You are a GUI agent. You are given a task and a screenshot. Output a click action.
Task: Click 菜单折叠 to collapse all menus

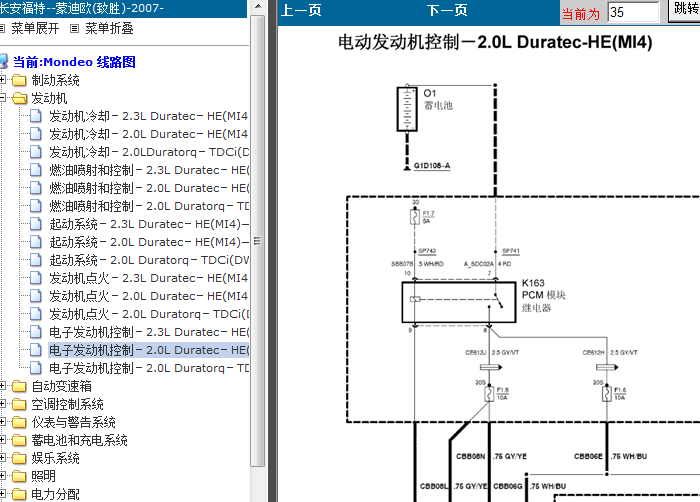point(109,29)
